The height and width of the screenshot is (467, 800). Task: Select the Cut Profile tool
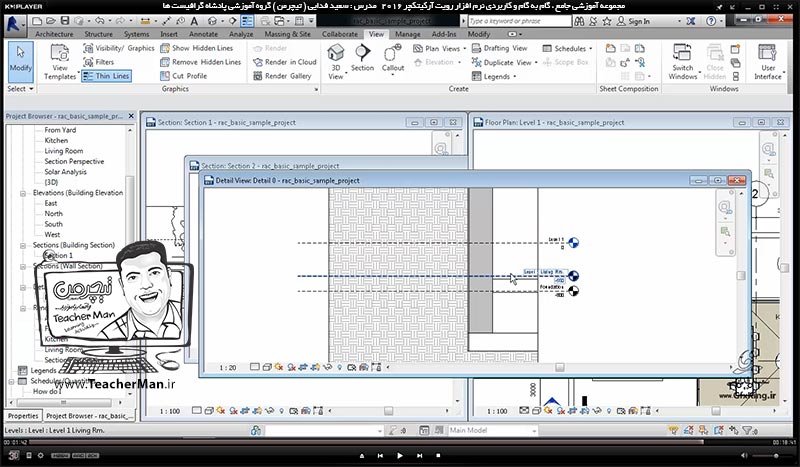click(x=184, y=76)
